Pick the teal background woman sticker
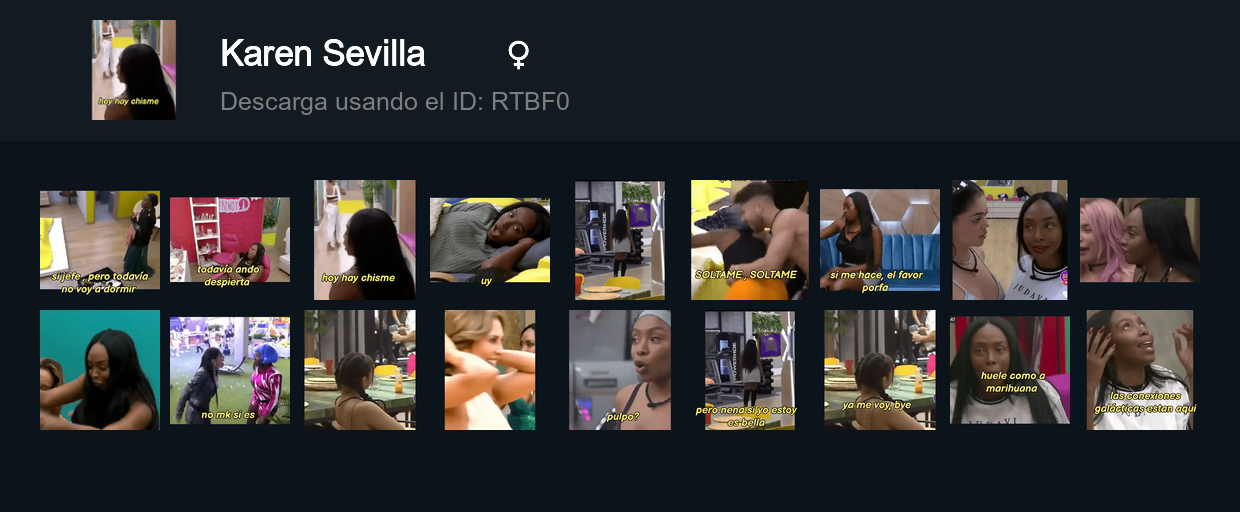The height and width of the screenshot is (512, 1240). click(100, 370)
